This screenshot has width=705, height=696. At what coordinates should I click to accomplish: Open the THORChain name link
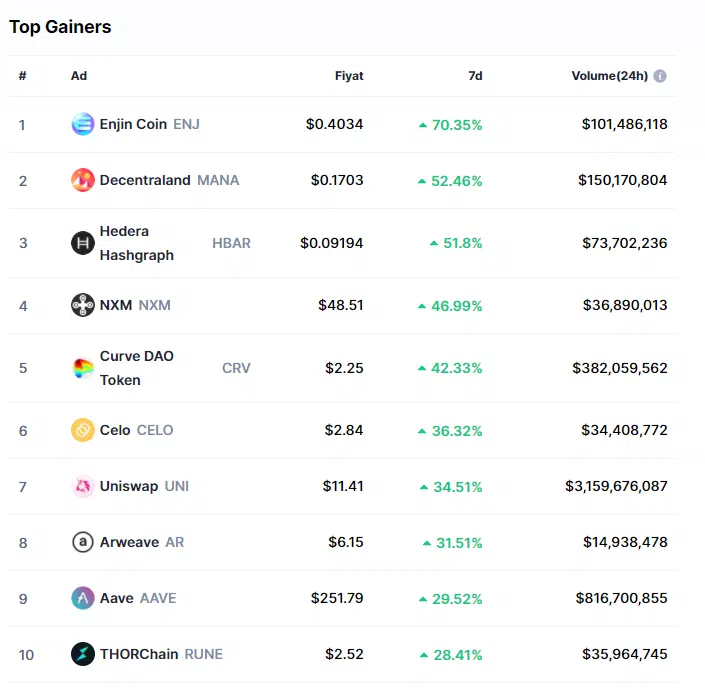(139, 655)
